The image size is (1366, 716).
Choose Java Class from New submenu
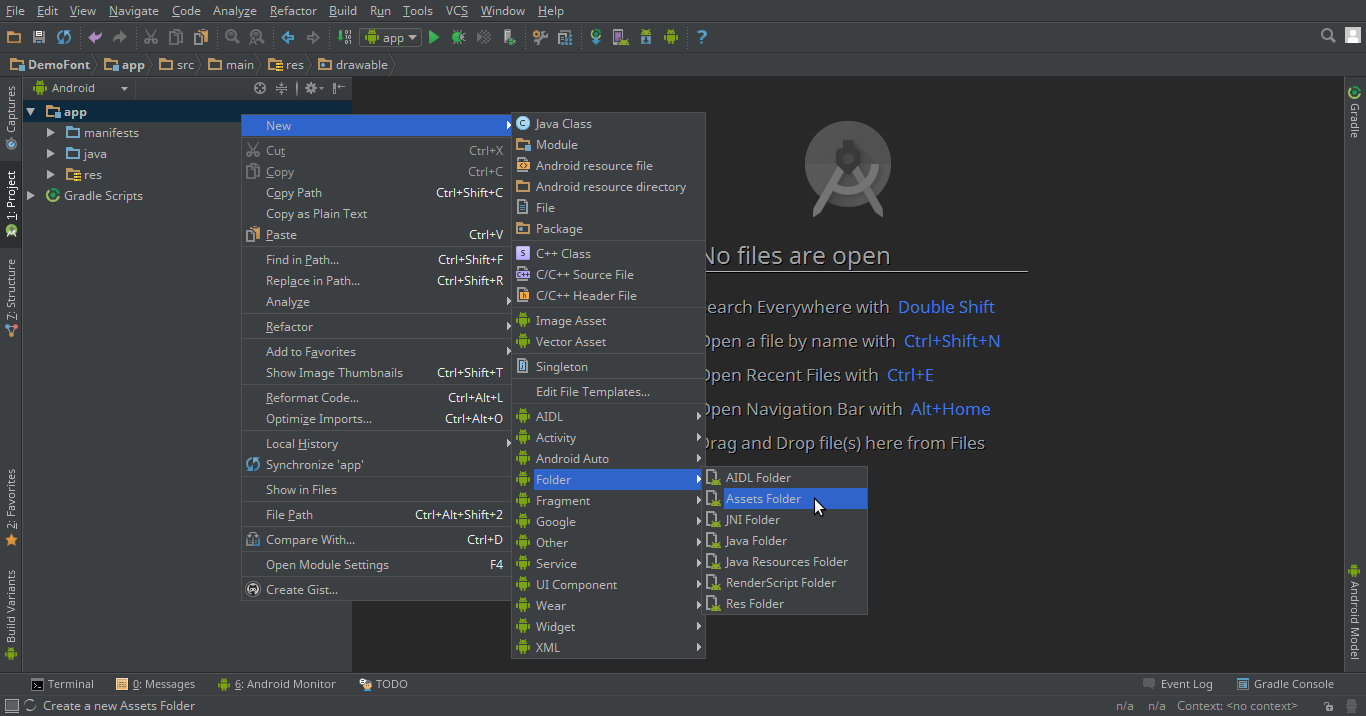point(609,124)
